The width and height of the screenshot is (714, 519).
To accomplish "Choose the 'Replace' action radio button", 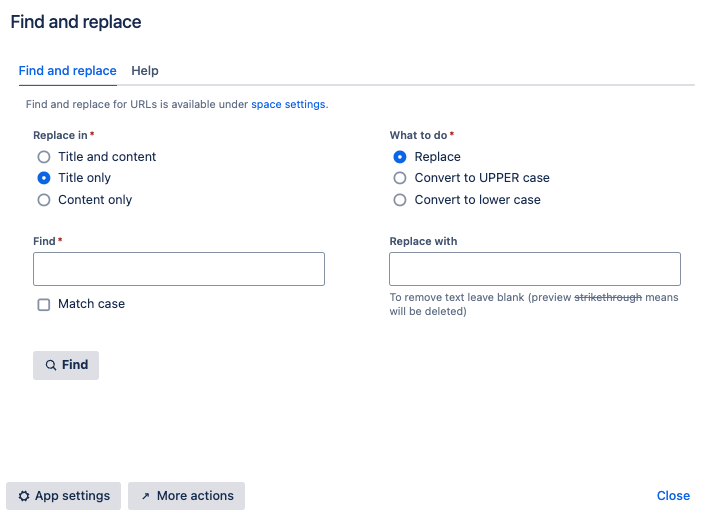I will (400, 157).
